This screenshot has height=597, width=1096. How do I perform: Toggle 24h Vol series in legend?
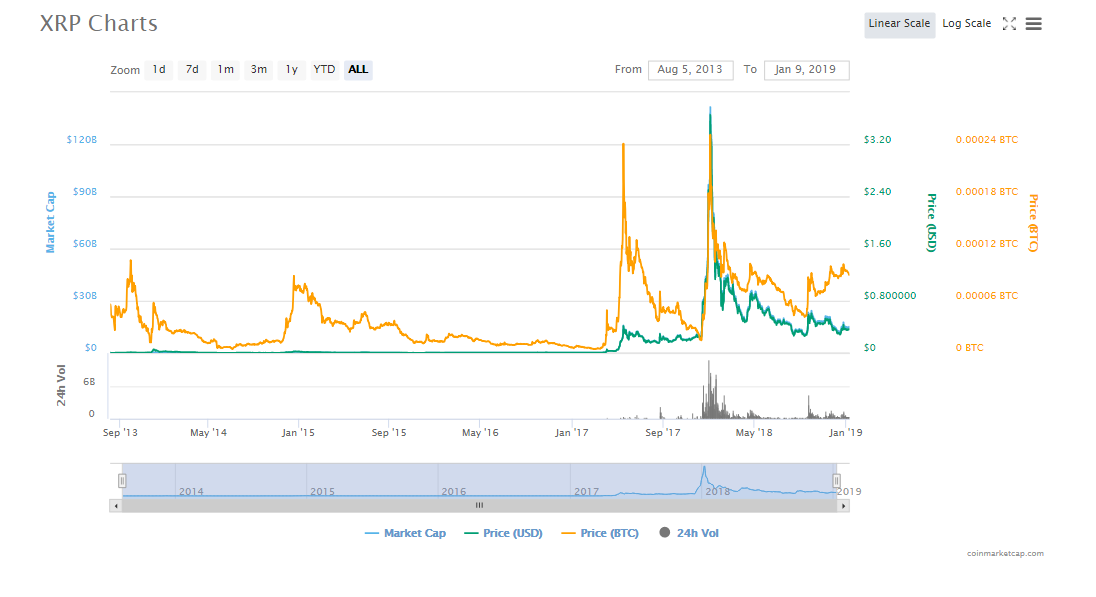click(689, 533)
